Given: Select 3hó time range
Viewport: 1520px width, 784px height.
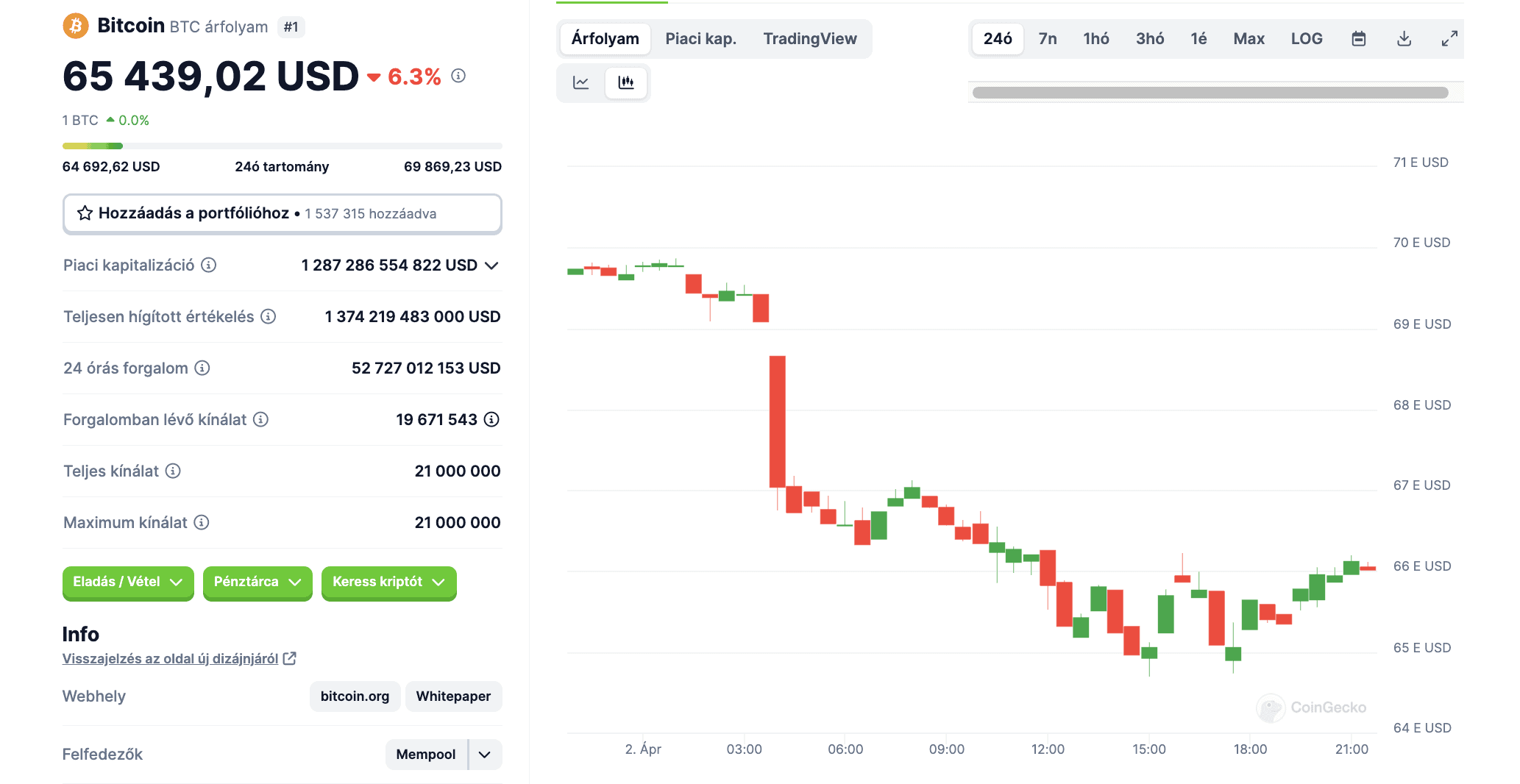Looking at the screenshot, I should [x=1150, y=39].
